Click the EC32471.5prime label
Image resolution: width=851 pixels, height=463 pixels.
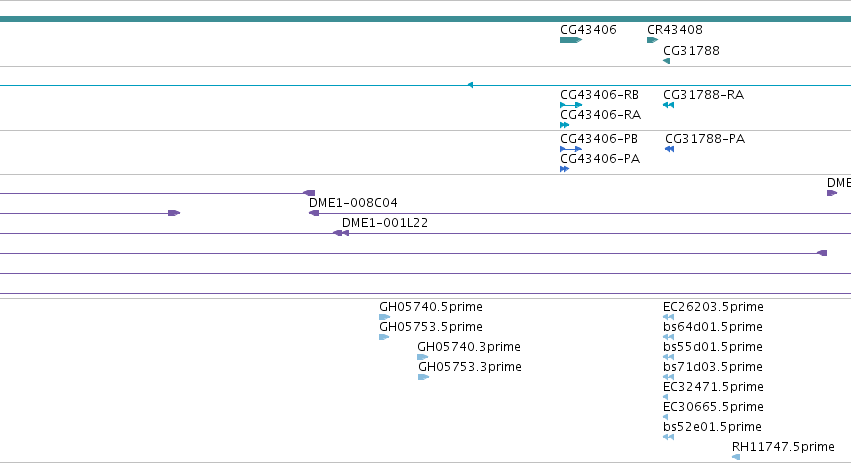click(x=713, y=386)
